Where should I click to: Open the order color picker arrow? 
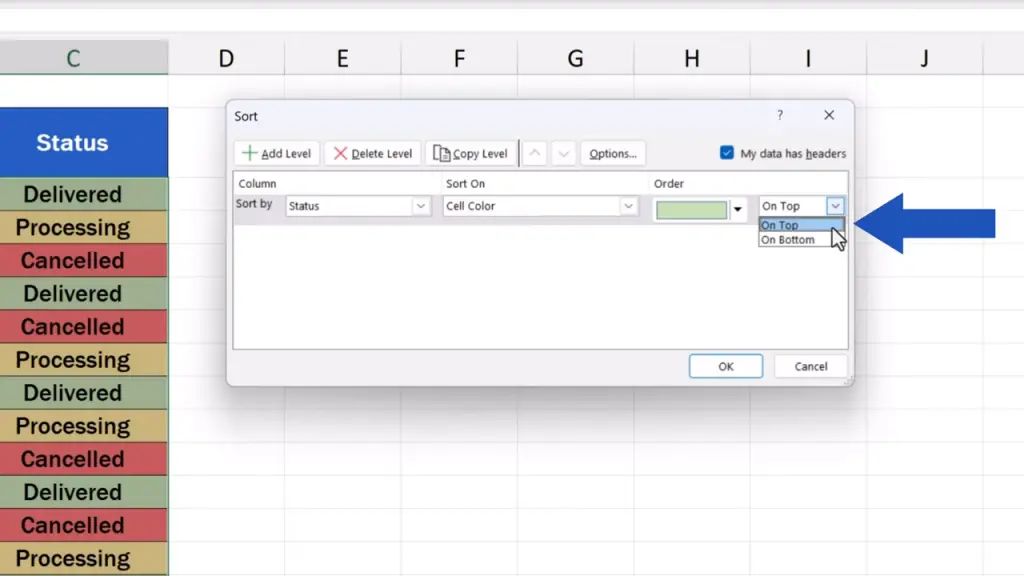pos(739,210)
